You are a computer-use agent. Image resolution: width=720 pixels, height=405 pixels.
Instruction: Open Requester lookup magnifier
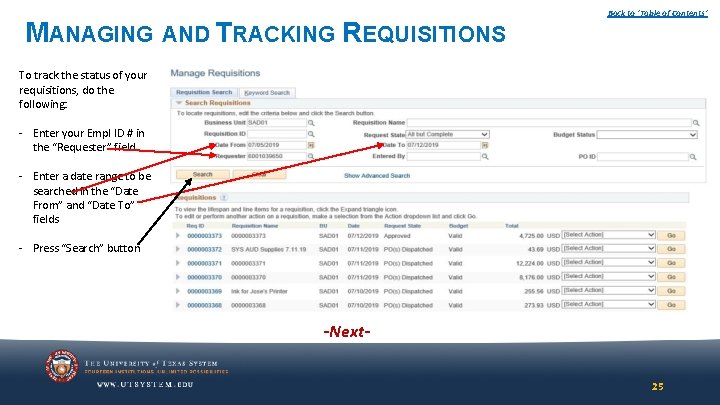point(311,157)
